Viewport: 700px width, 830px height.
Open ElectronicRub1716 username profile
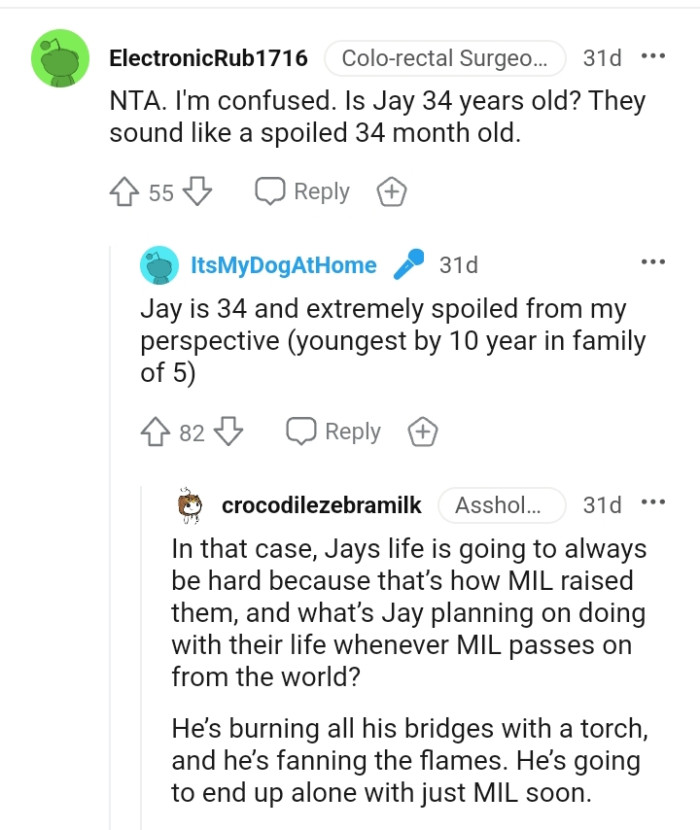pyautogui.click(x=208, y=58)
